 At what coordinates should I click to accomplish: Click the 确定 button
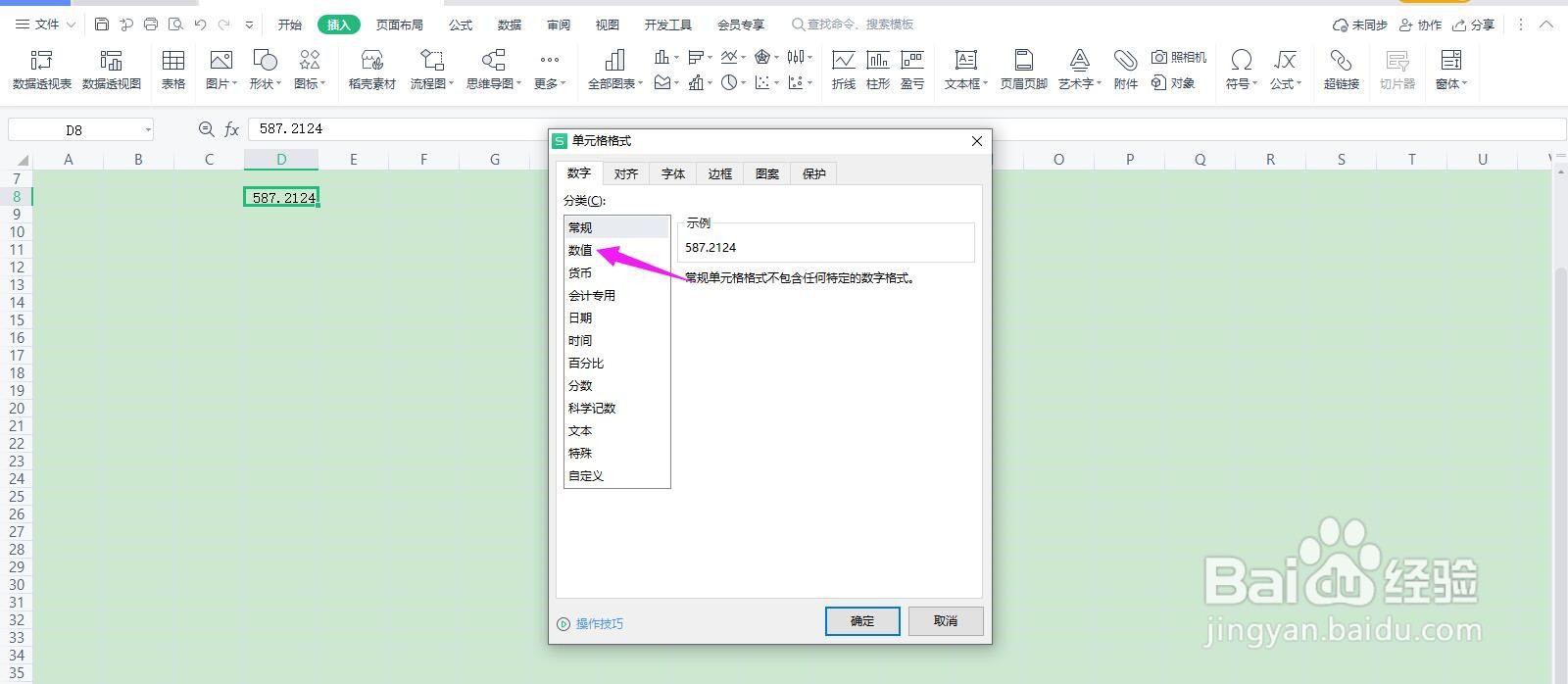[862, 621]
